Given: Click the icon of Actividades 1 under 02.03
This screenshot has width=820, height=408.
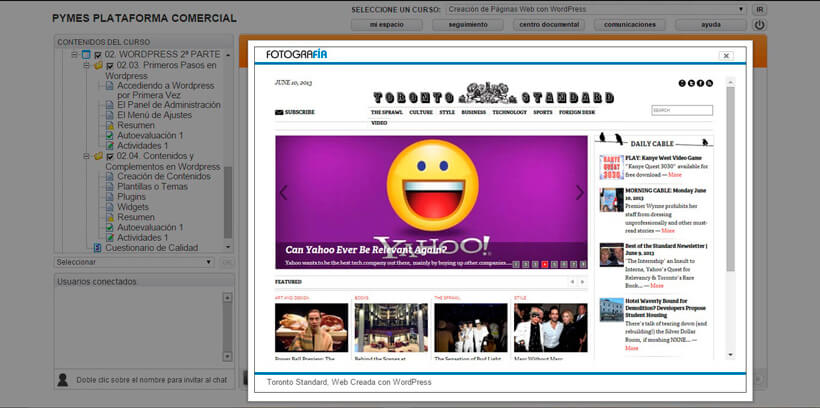Looking at the screenshot, I should pyautogui.click(x=109, y=146).
